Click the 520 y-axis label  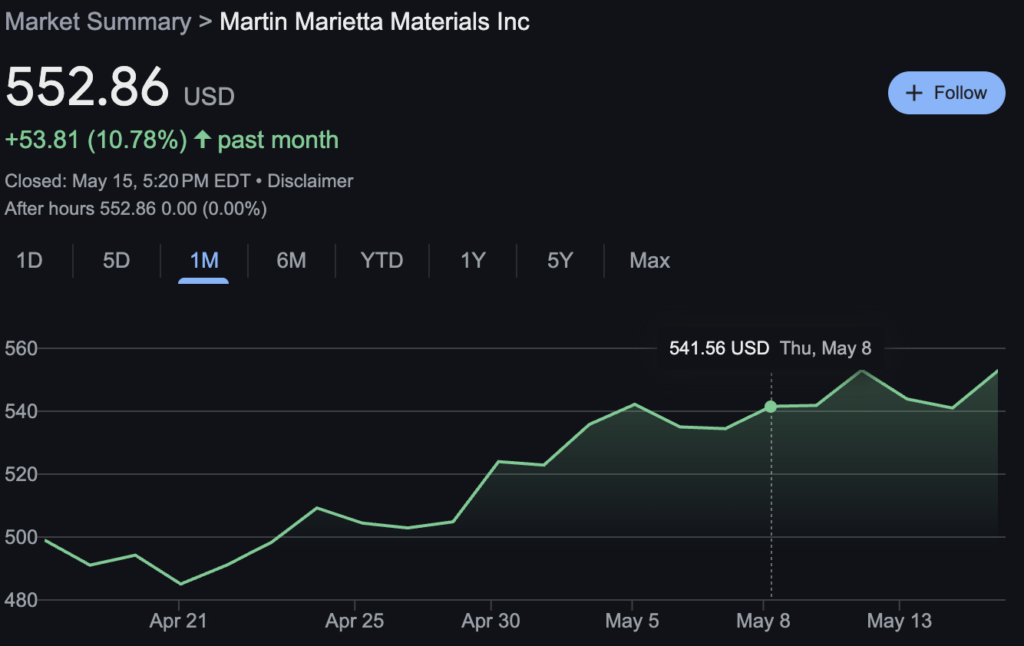(21, 474)
